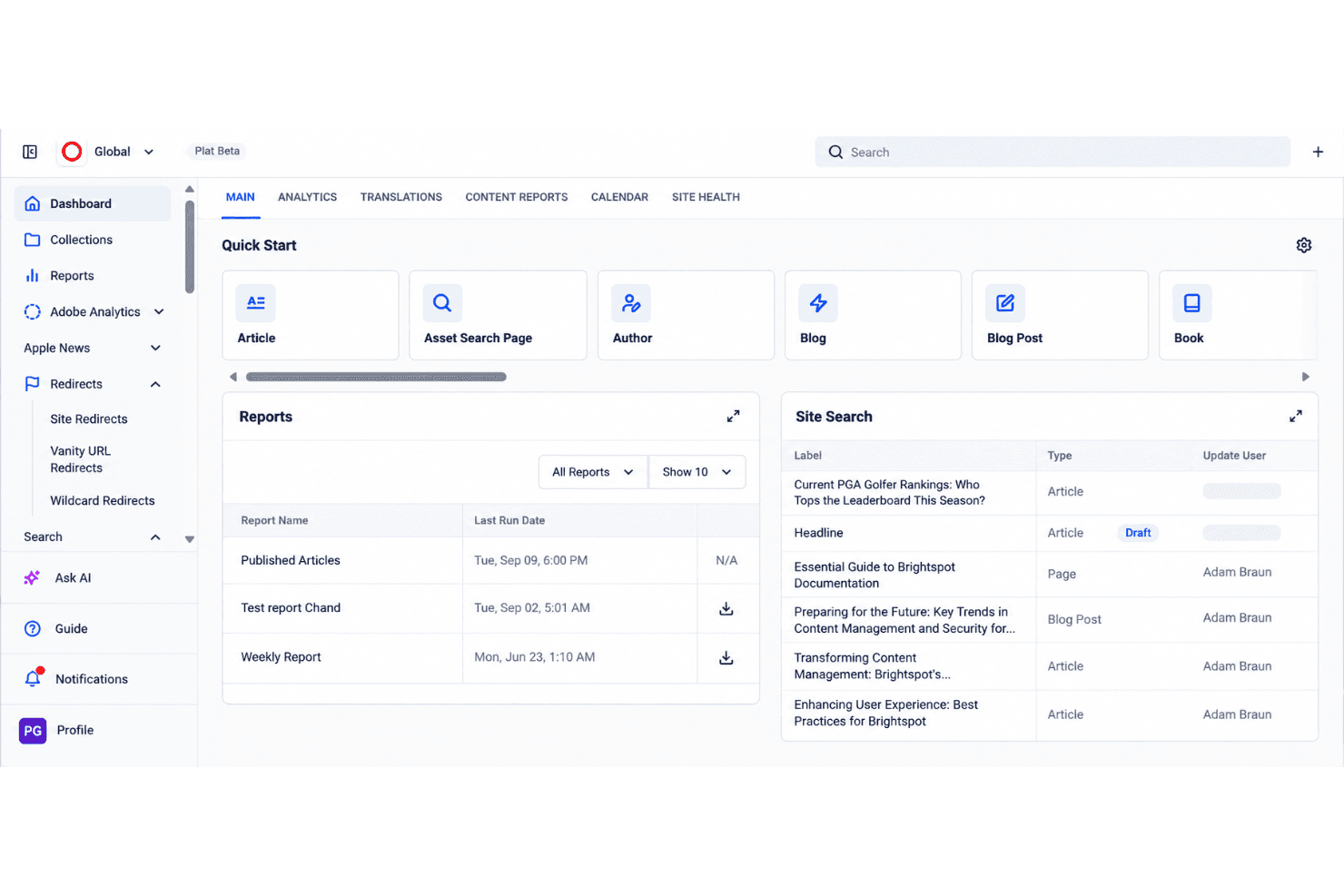This screenshot has width=1344, height=896.
Task: Click the Author quick start icon
Action: [x=631, y=303]
